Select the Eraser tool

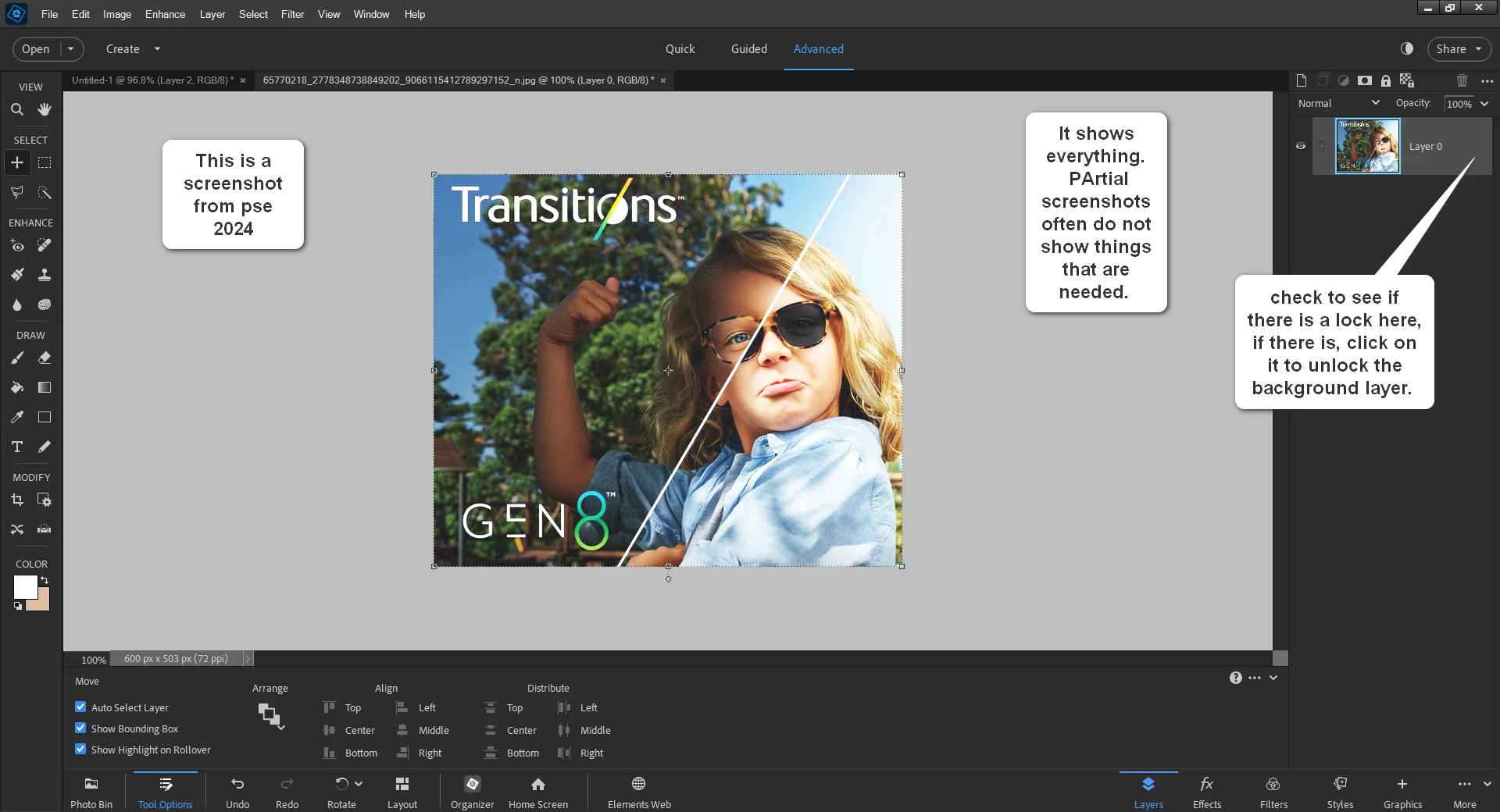coord(45,358)
